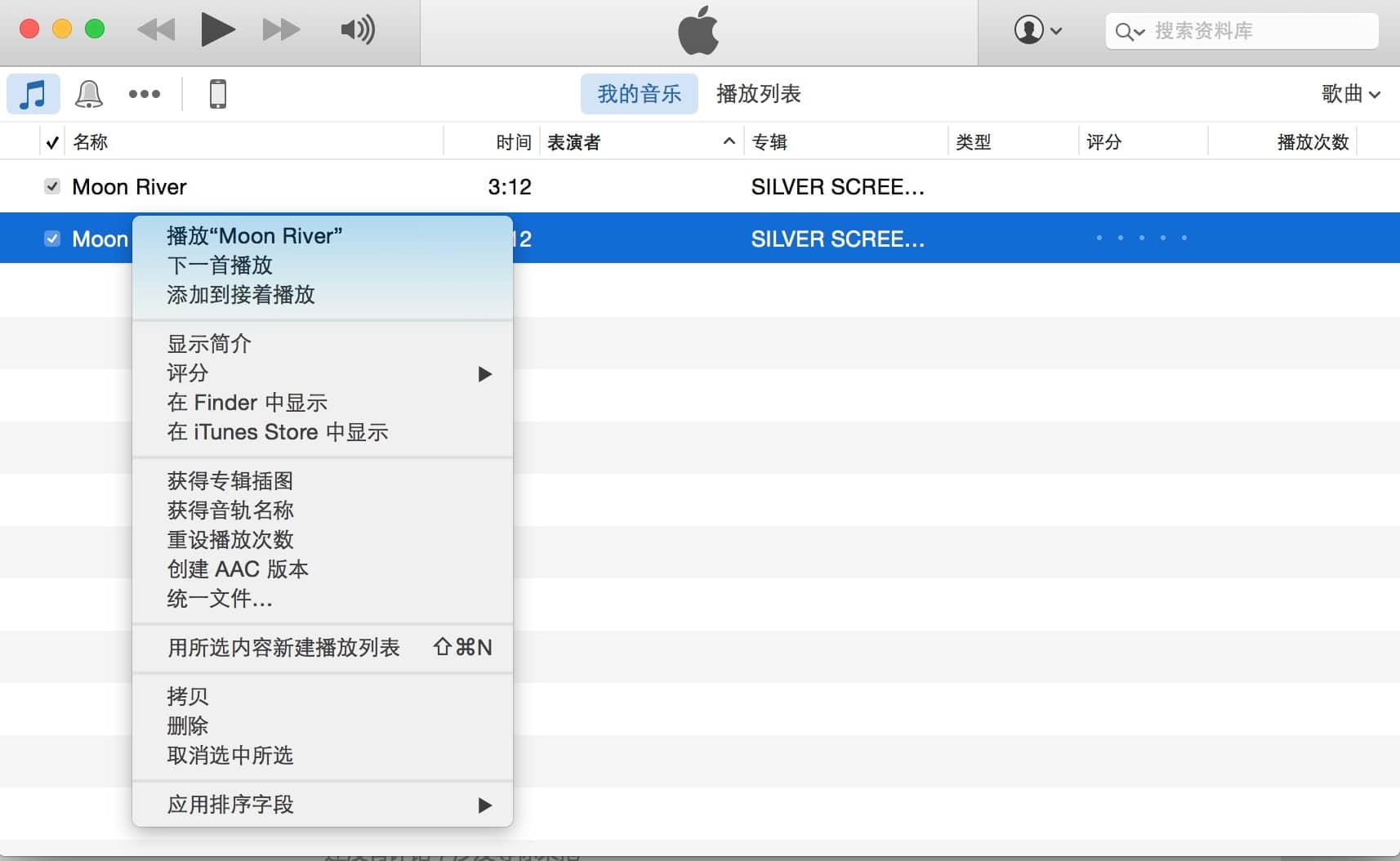Click the green zoom window button

(x=95, y=29)
